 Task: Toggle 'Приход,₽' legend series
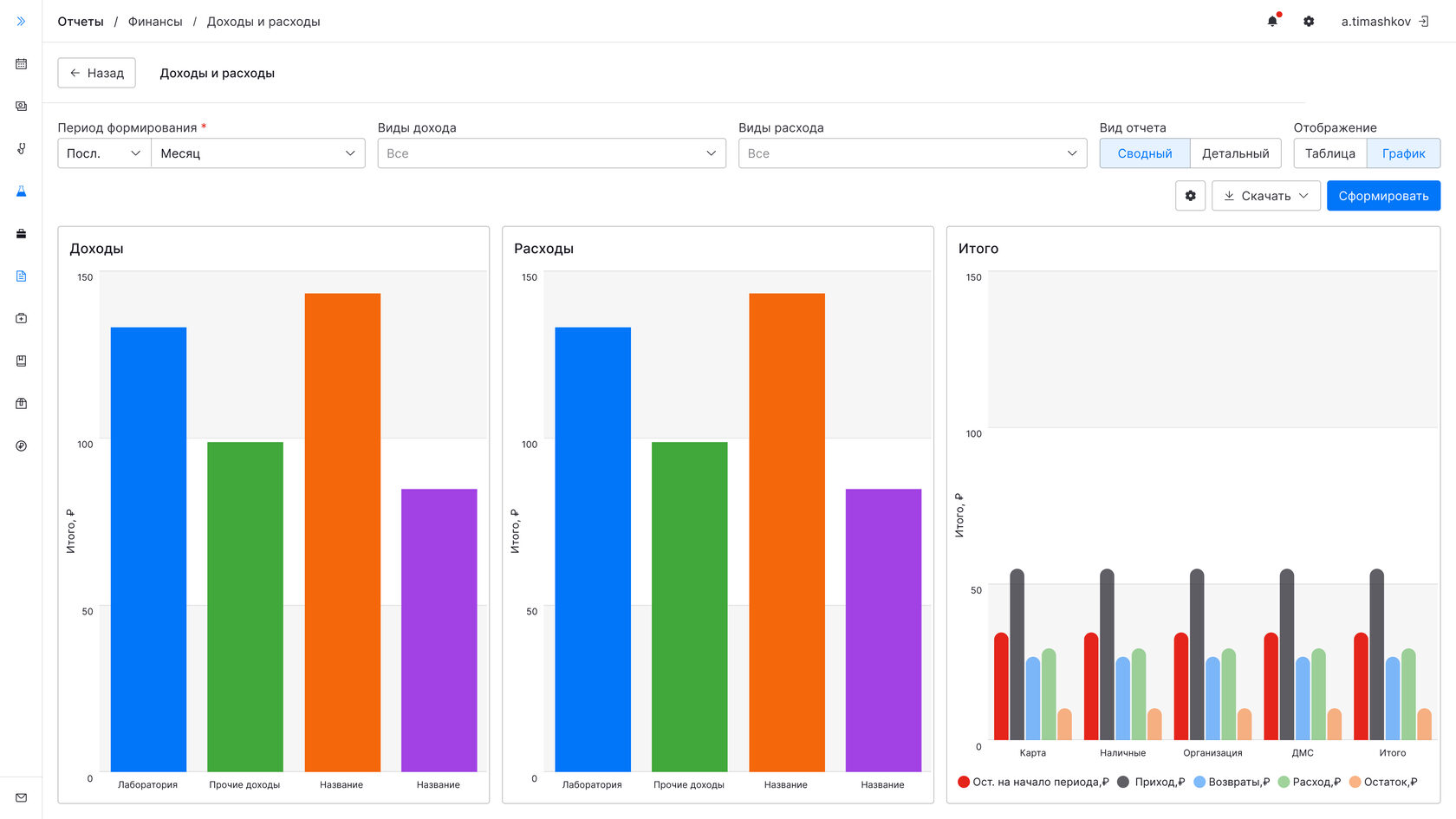(x=1151, y=782)
